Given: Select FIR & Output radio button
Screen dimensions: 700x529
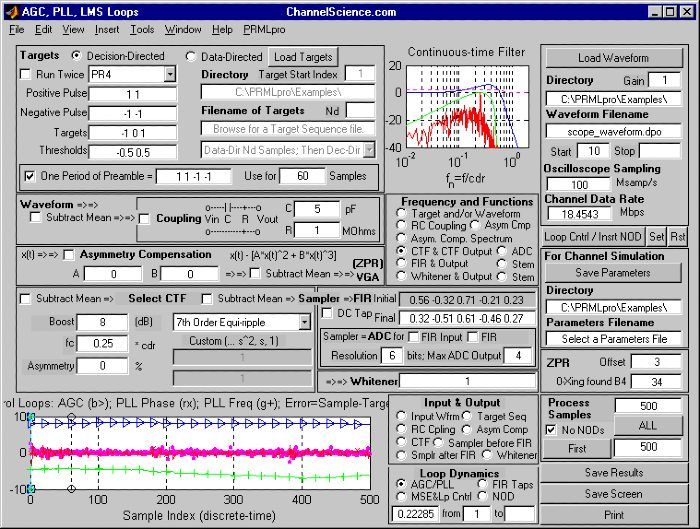Looking at the screenshot, I should tap(401, 263).
